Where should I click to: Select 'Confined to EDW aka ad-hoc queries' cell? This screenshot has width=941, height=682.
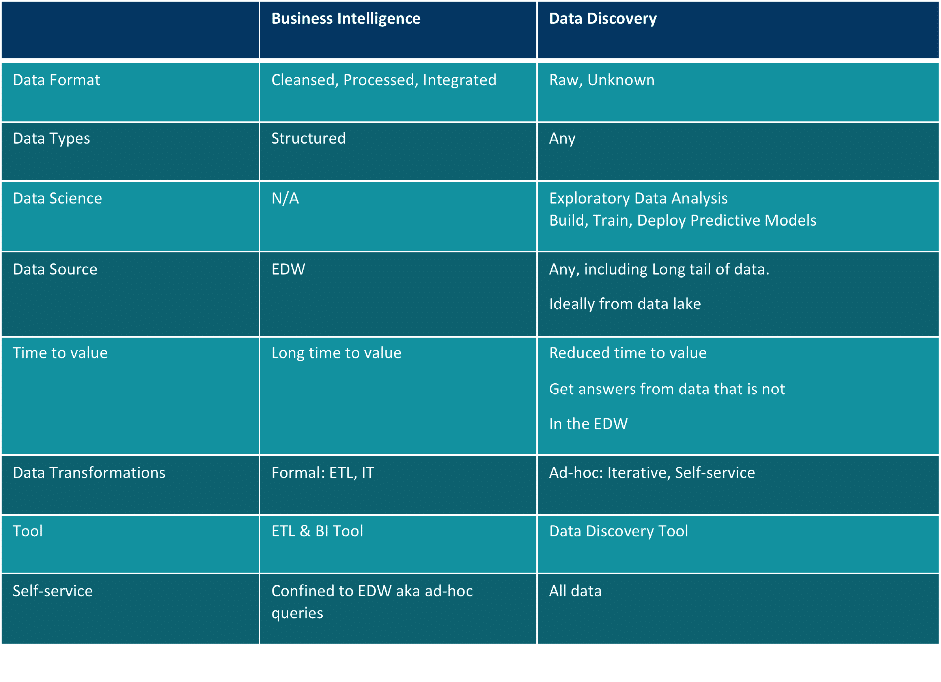click(x=372, y=602)
